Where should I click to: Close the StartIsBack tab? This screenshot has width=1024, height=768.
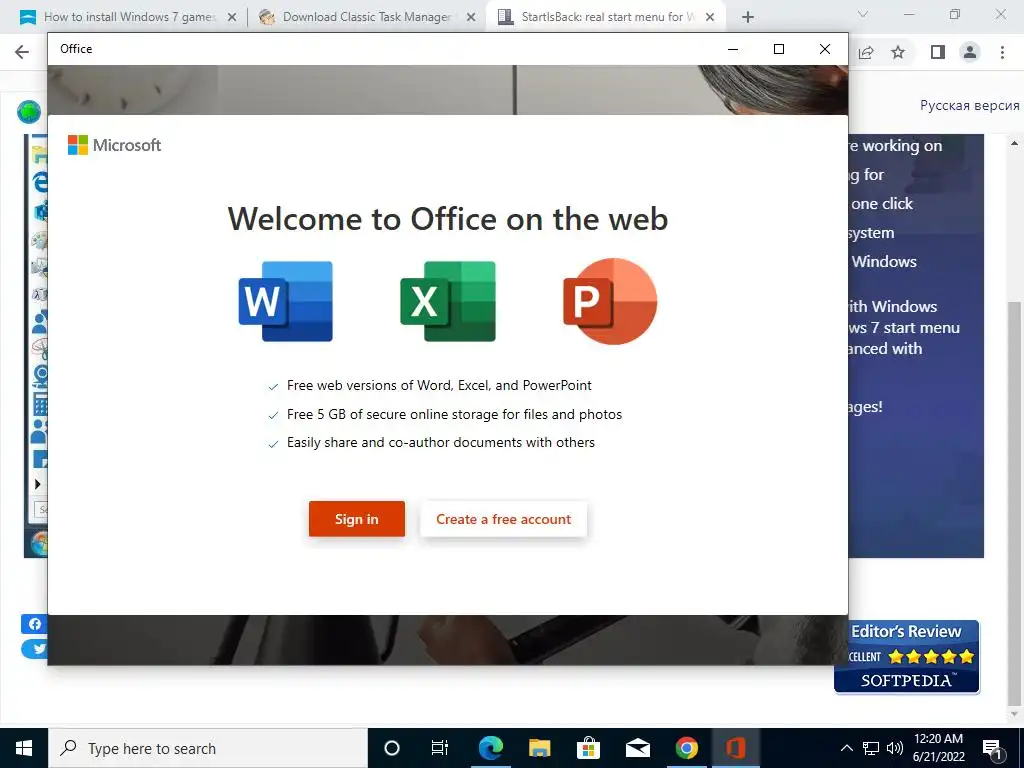pyautogui.click(x=710, y=18)
